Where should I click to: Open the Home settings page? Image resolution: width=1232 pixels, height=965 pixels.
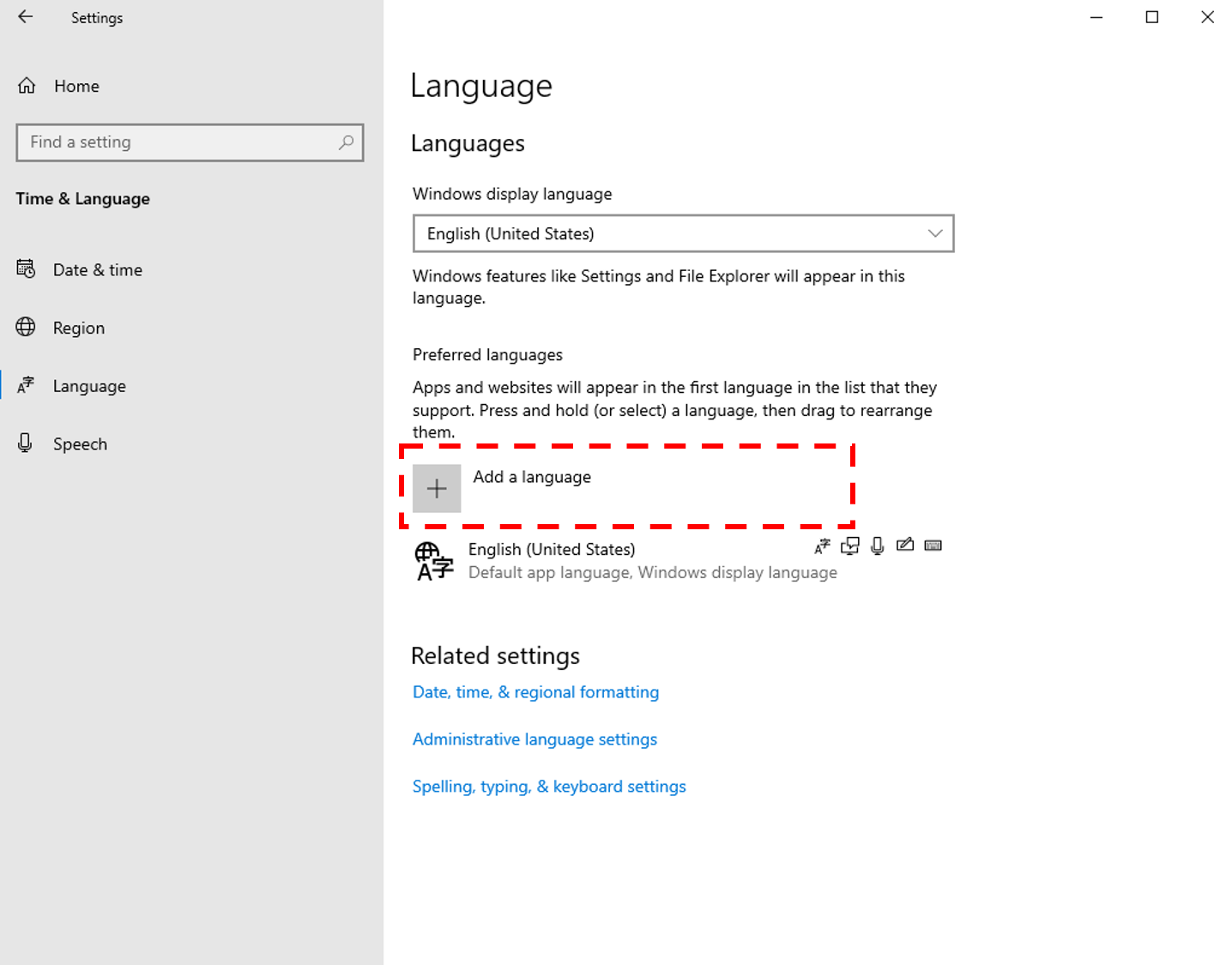190,86
